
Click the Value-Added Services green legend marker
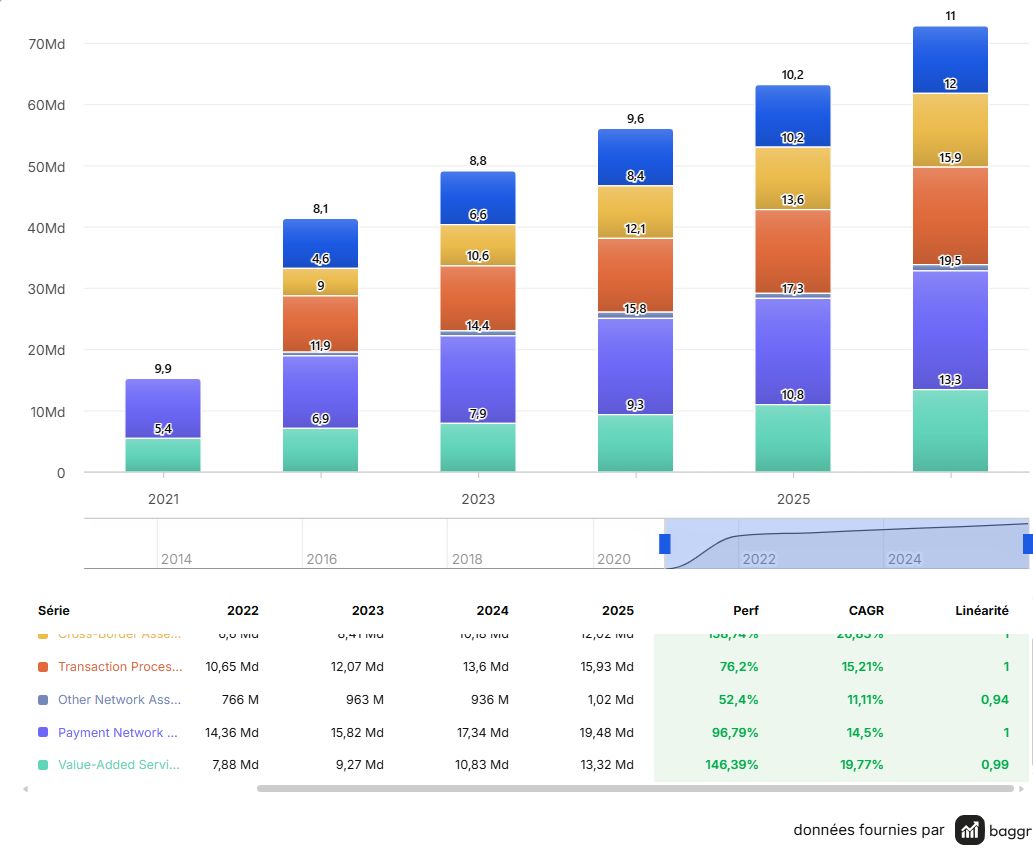click(x=43, y=765)
